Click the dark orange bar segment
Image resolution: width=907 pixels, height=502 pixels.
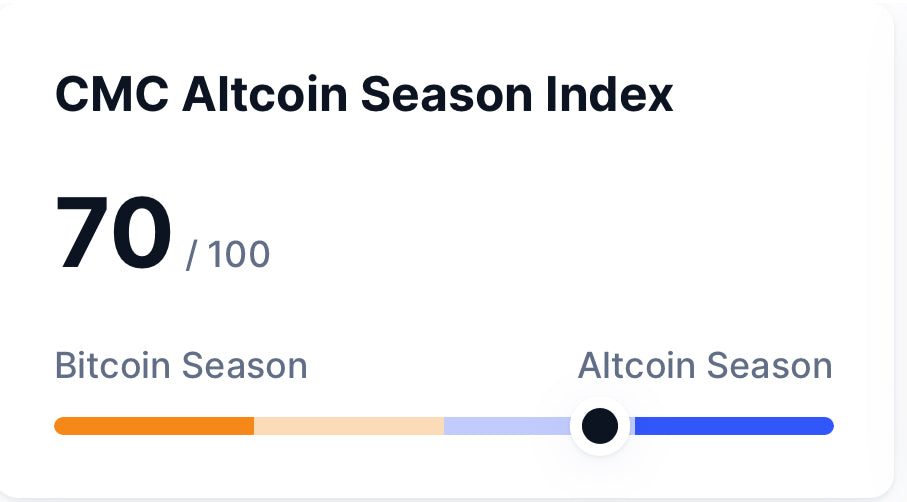(155, 426)
